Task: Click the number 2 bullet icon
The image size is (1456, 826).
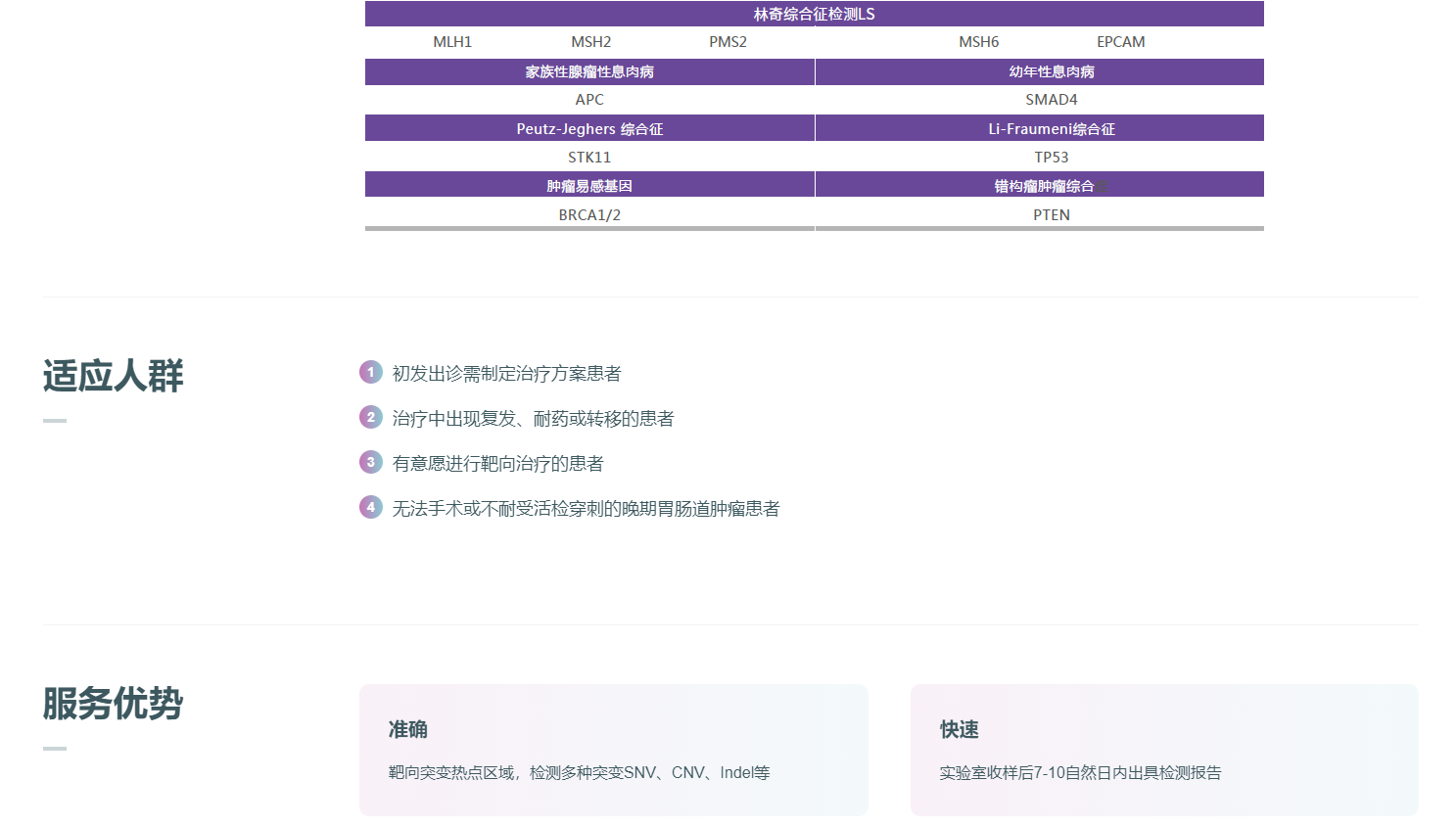Action: click(370, 417)
